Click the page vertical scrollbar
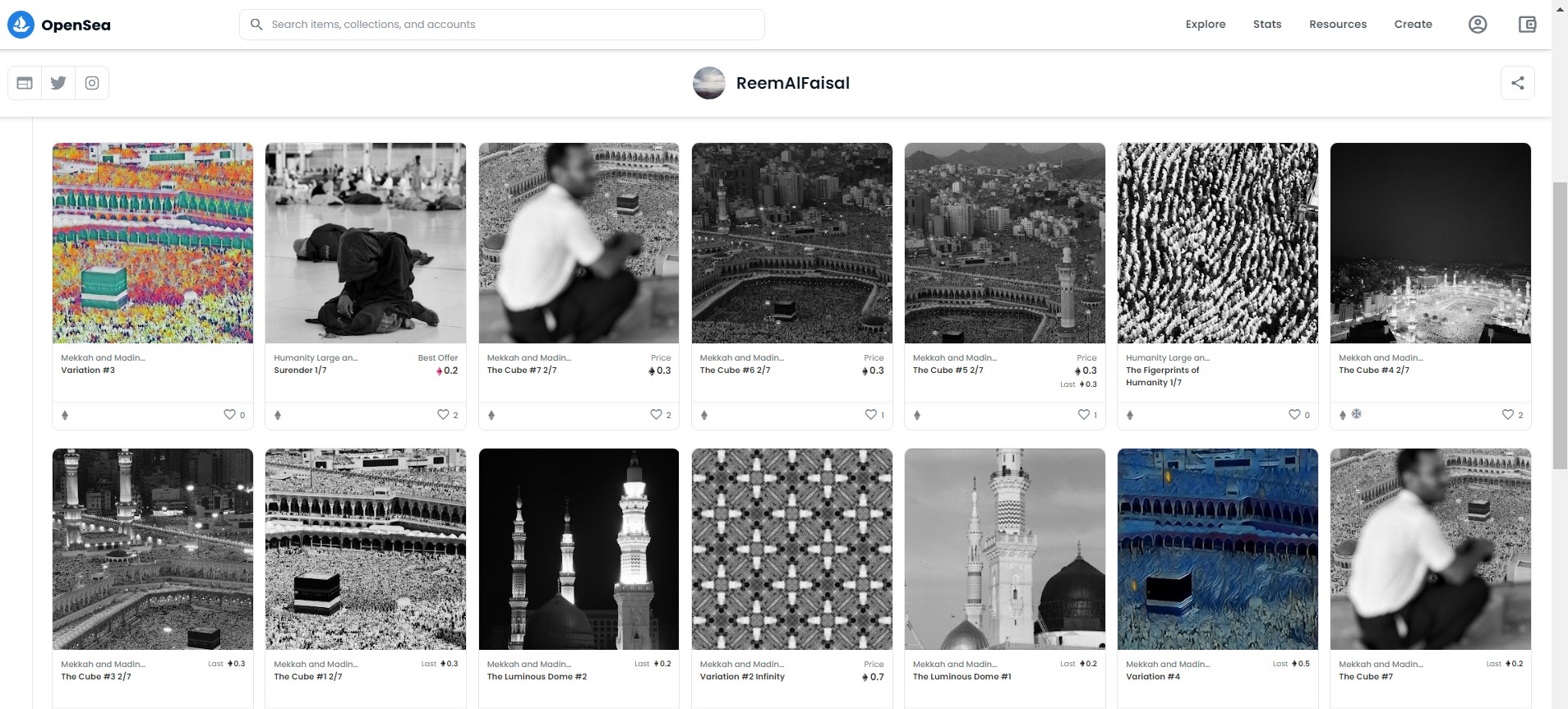Image resolution: width=1568 pixels, height=709 pixels. pyautogui.click(x=1559, y=329)
